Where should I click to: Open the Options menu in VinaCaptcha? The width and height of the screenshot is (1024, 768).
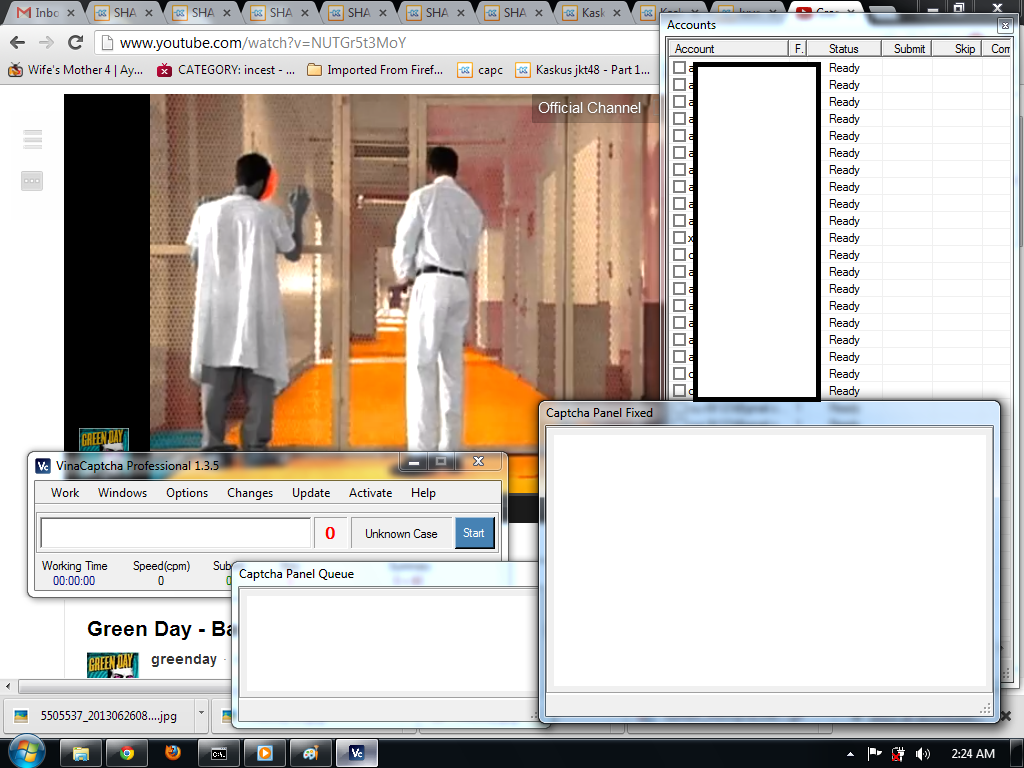187,493
